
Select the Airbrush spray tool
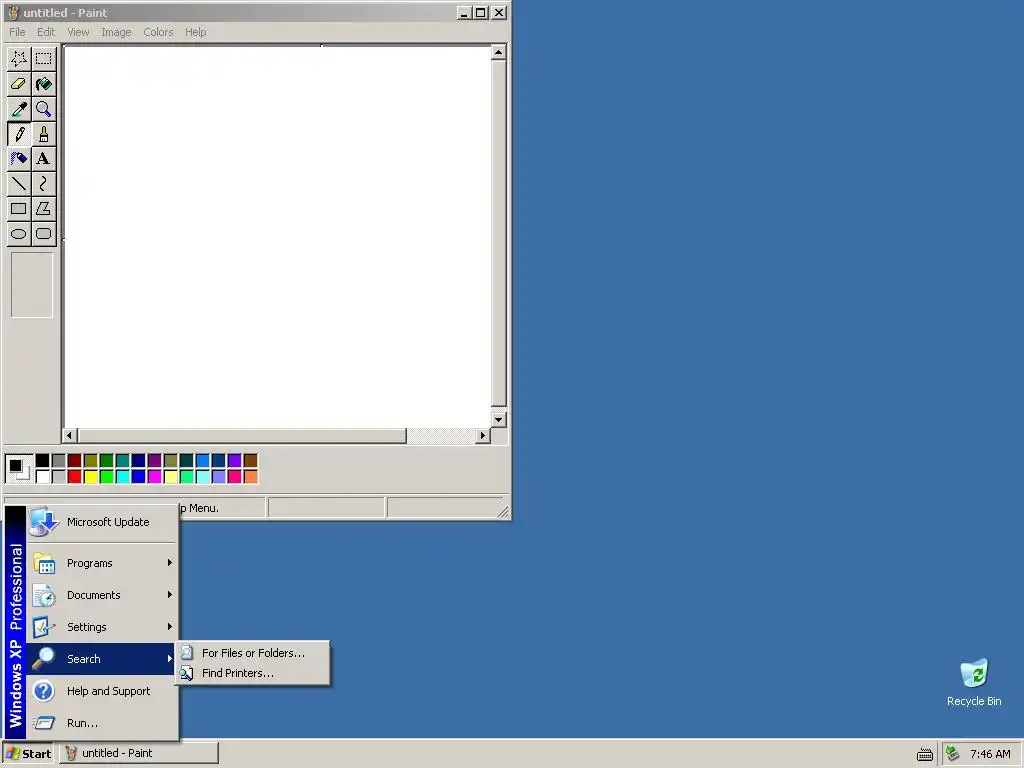(x=19, y=159)
